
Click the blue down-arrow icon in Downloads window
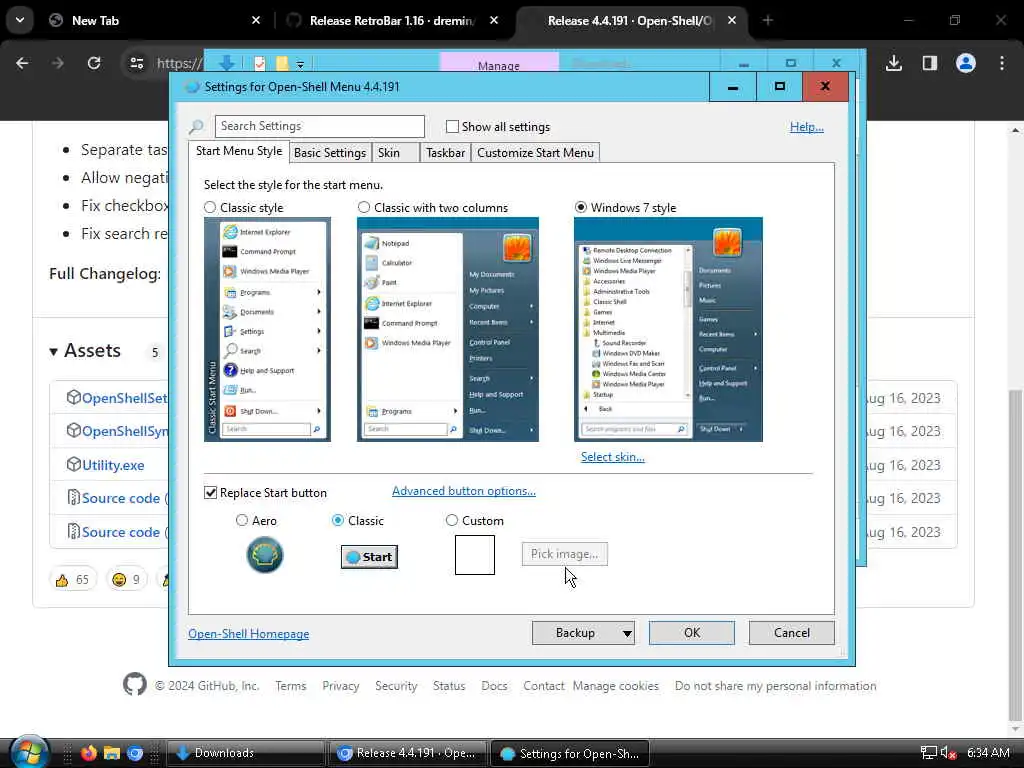227,63
